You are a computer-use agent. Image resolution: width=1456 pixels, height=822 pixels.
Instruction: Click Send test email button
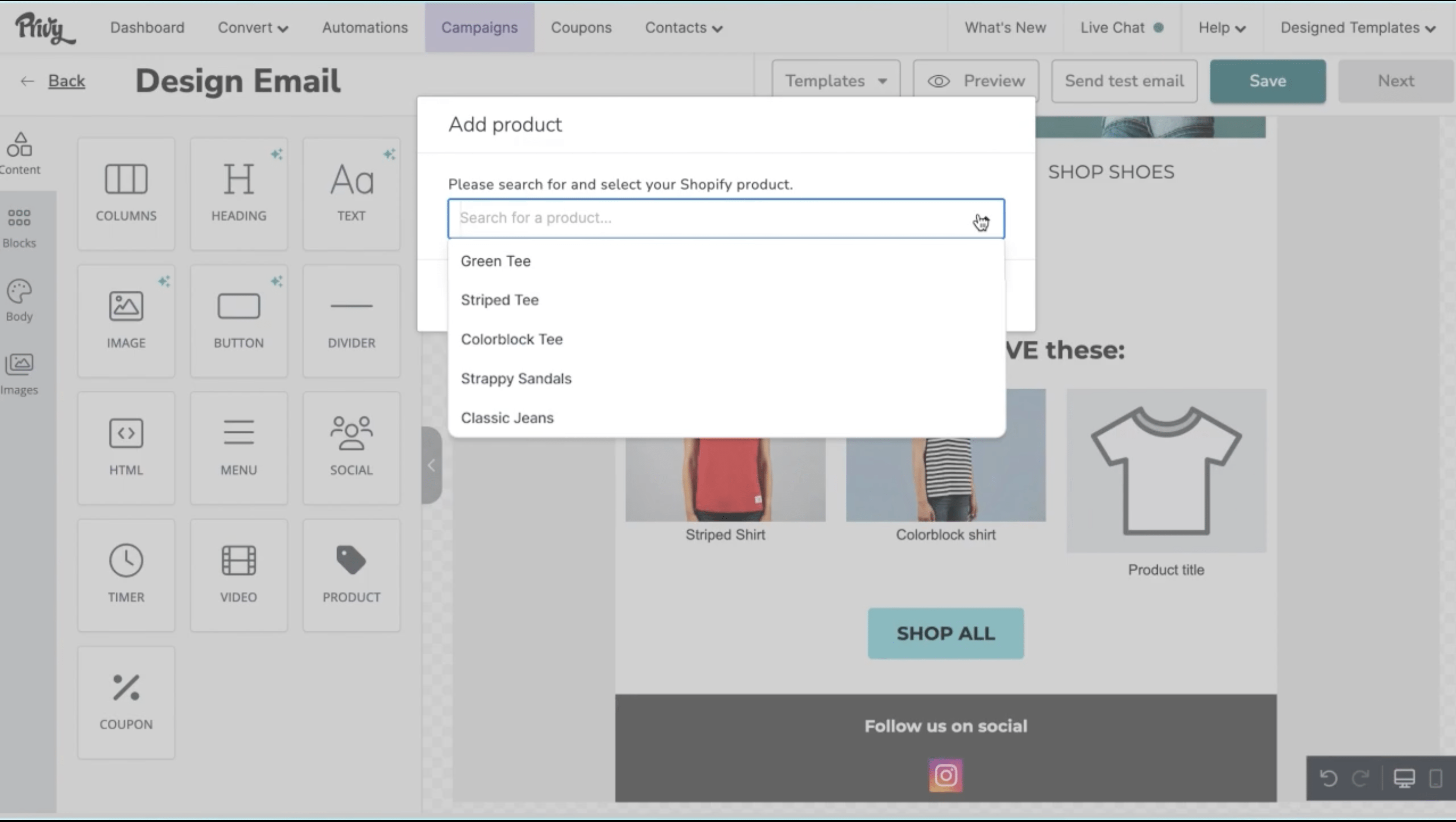[1124, 81]
